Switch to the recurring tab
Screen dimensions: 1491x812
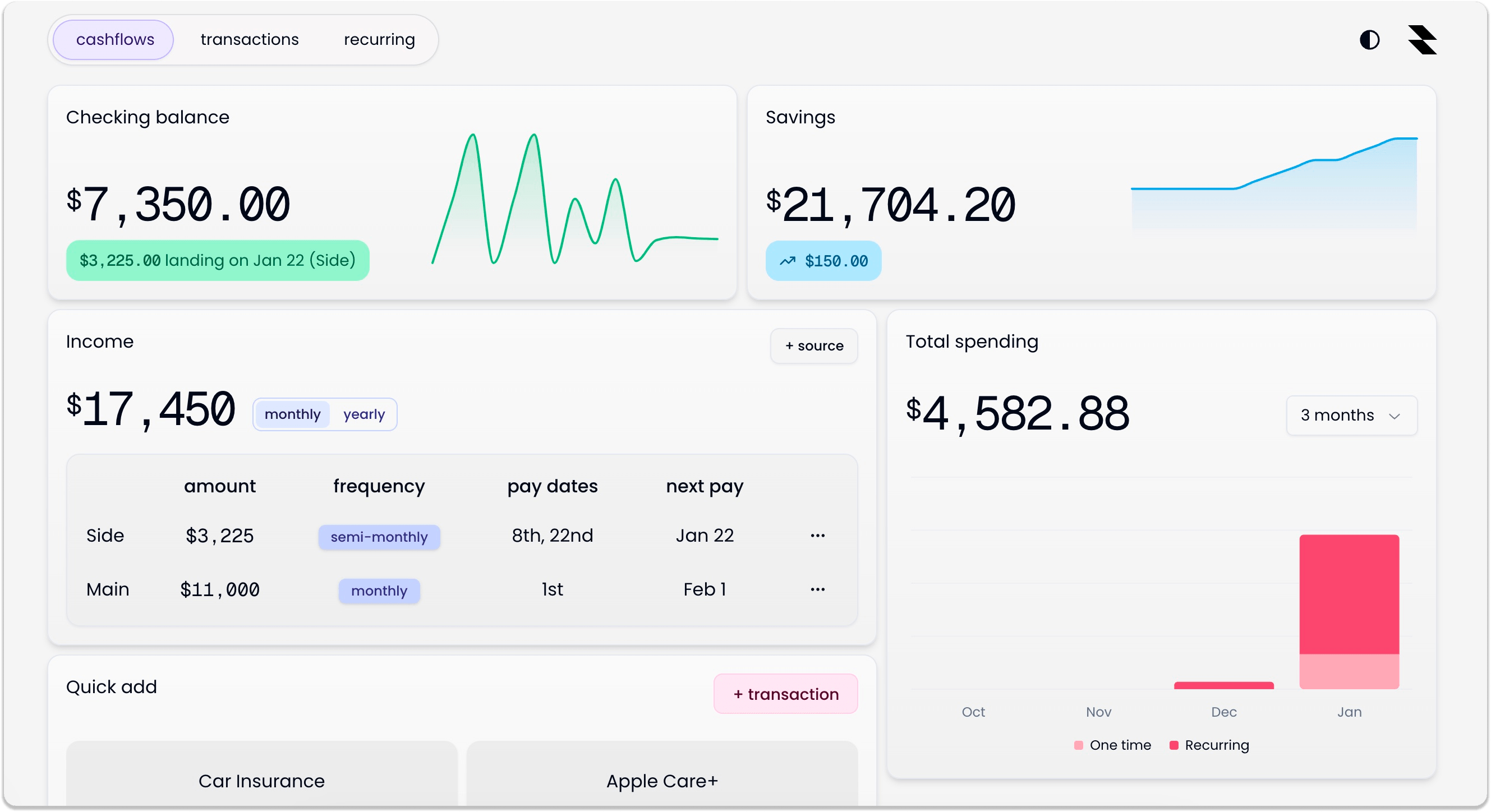click(x=379, y=39)
